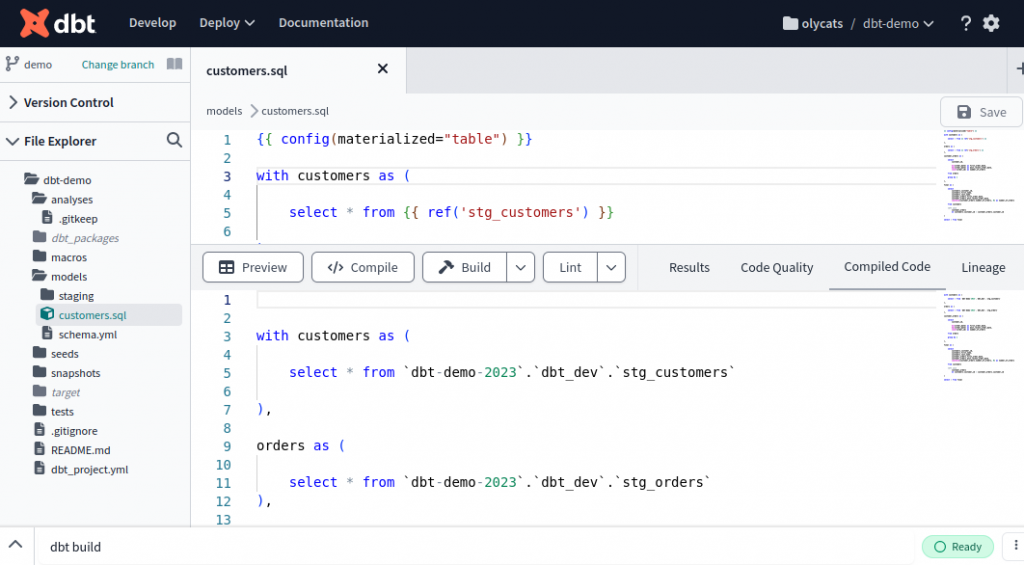The image size is (1024, 565).
Task: Click the seeds folder icon
Action: point(39,353)
